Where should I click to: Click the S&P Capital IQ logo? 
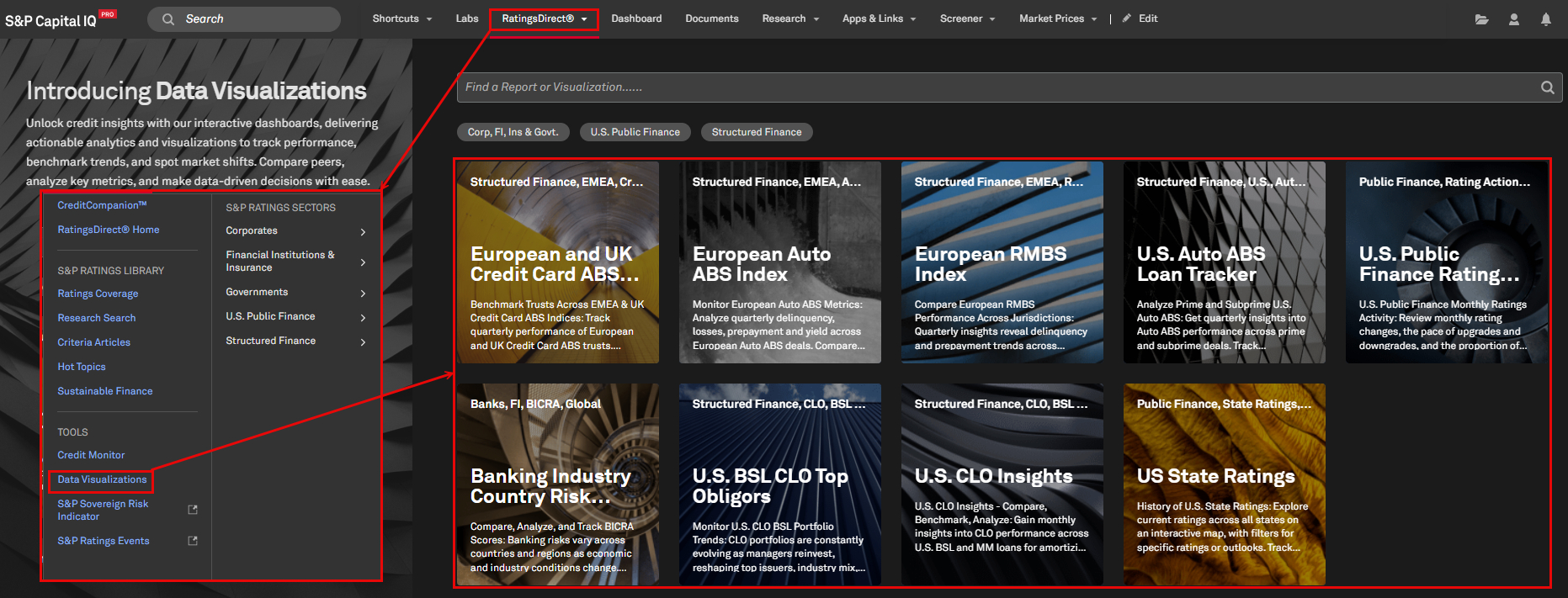pyautogui.click(x=50, y=20)
